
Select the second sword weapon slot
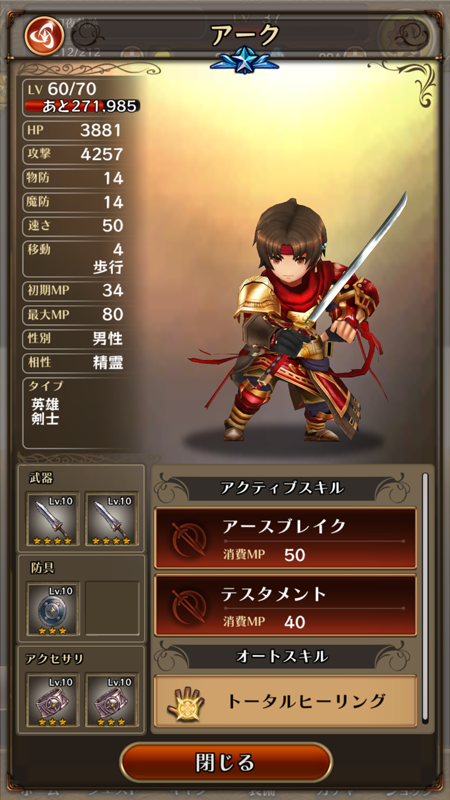(x=112, y=518)
